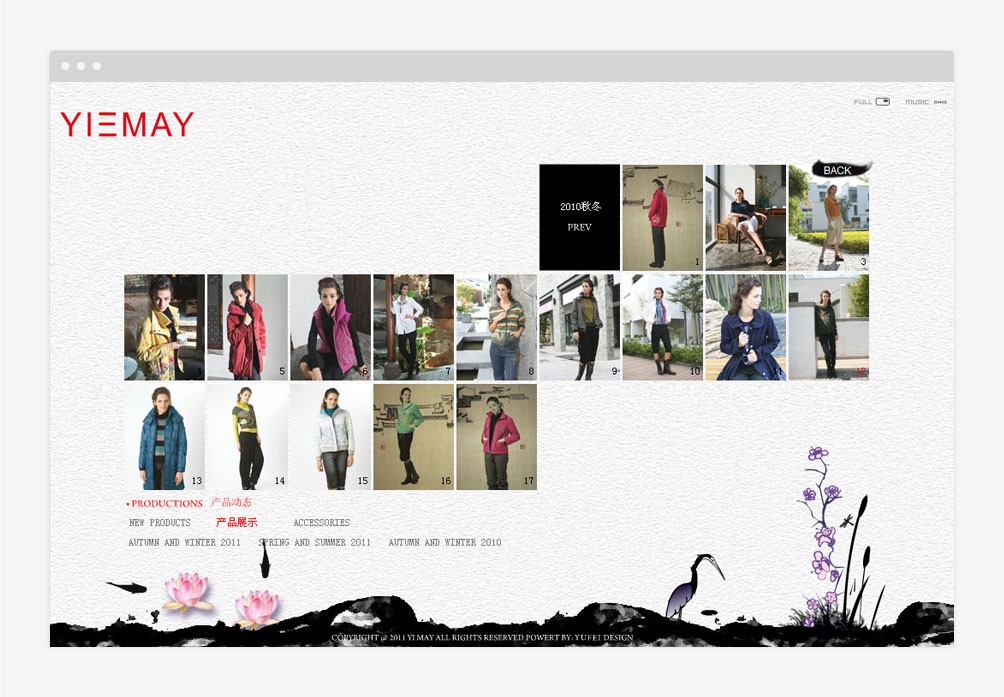Open the PRODUCTIONS menu section
The height and width of the screenshot is (697, 1004).
(166, 504)
